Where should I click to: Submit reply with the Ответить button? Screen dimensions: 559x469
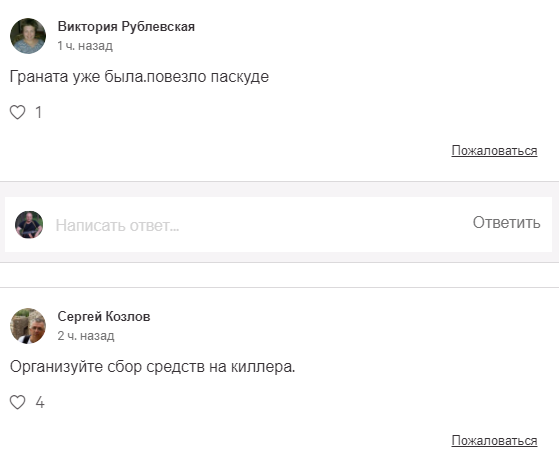(507, 223)
